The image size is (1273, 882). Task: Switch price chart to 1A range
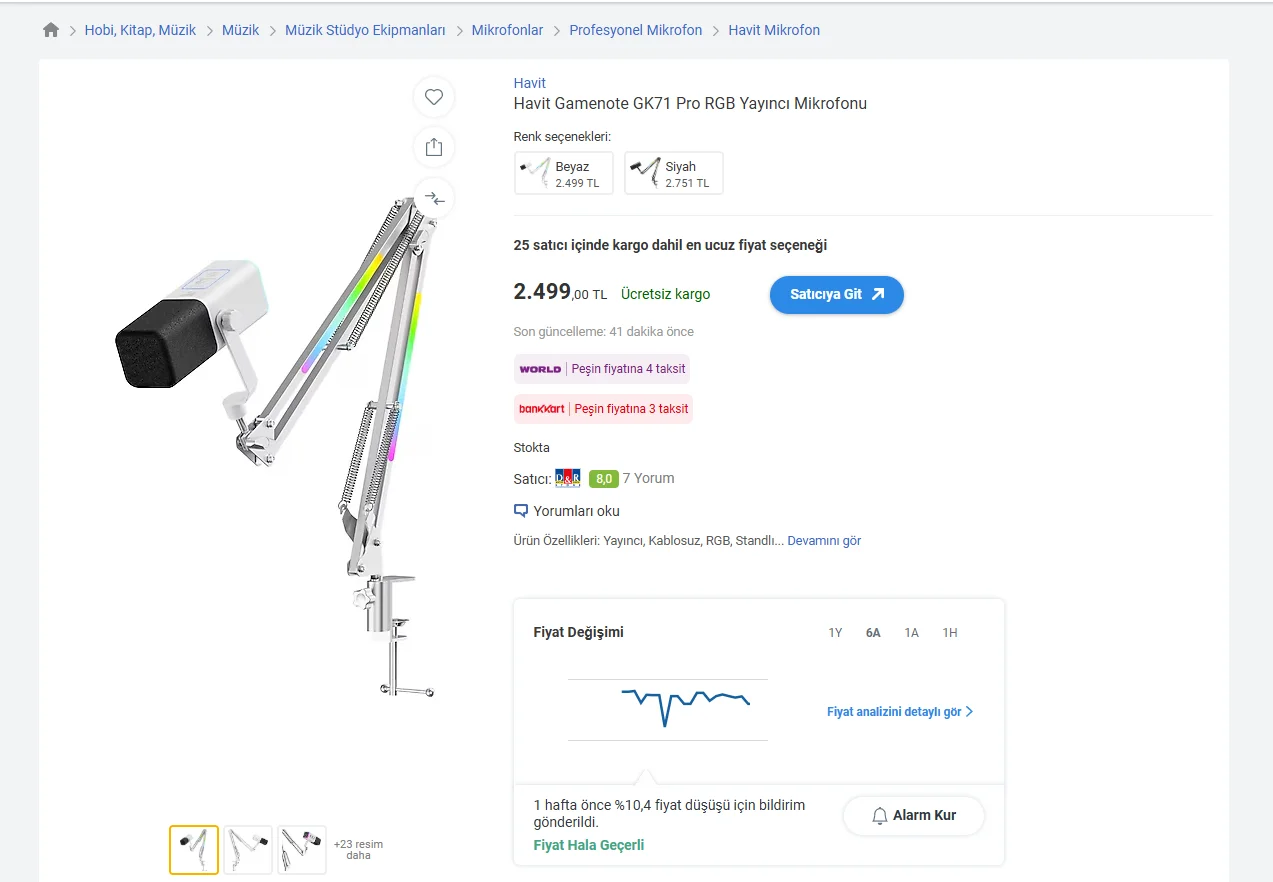911,633
